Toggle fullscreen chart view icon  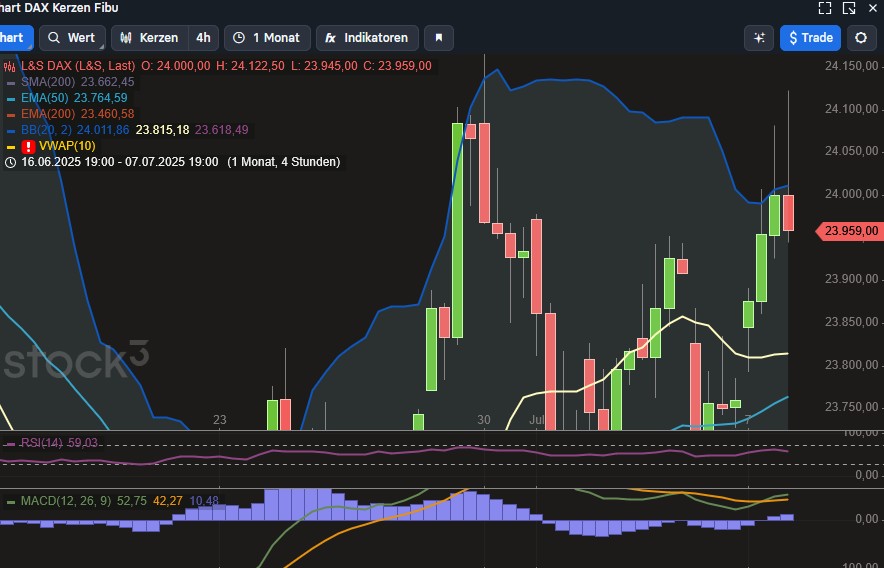click(x=825, y=8)
